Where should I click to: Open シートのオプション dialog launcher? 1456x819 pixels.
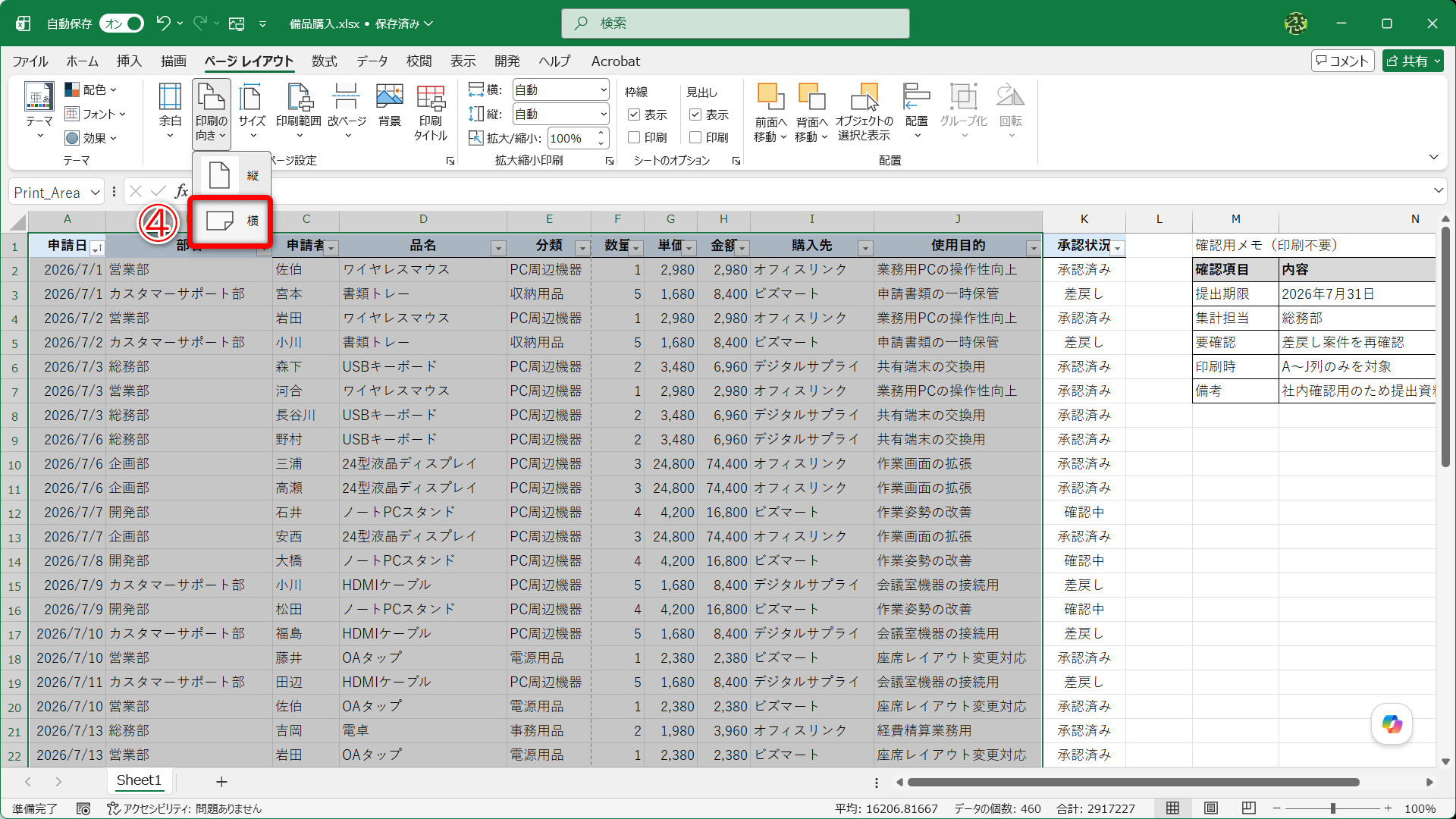(x=736, y=161)
